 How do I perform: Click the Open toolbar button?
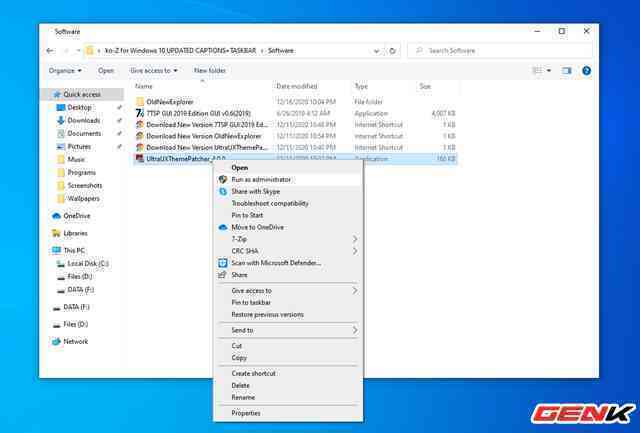click(x=106, y=71)
